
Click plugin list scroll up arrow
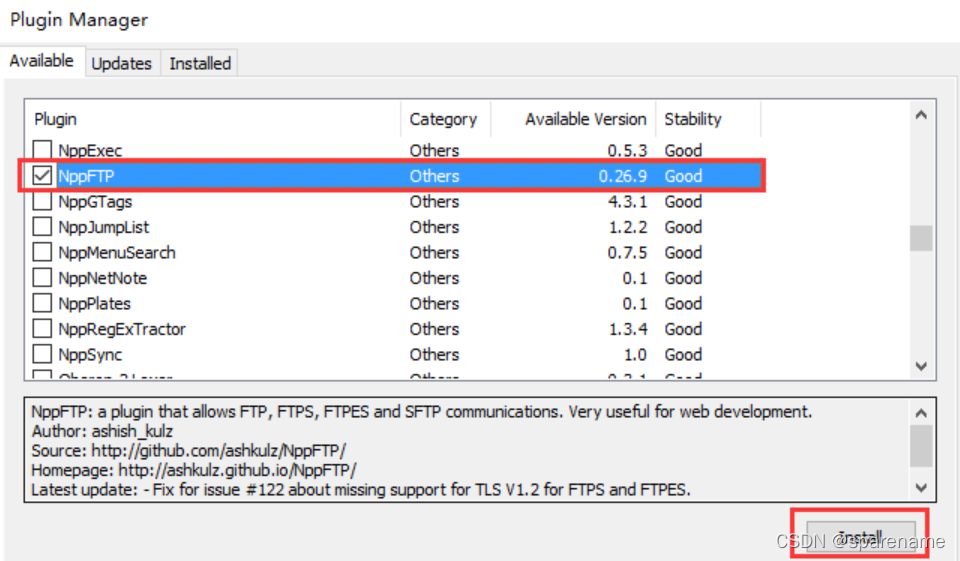tap(921, 115)
